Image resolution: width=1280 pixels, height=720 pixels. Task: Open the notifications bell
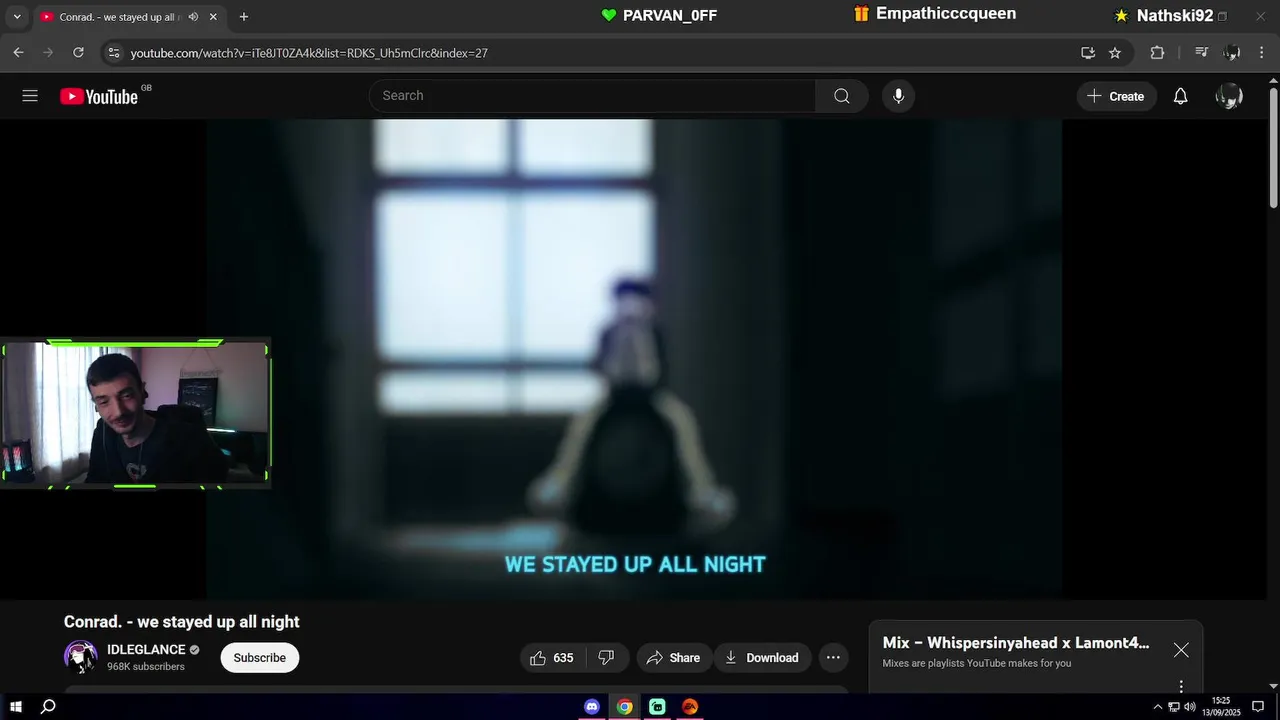(x=1180, y=96)
